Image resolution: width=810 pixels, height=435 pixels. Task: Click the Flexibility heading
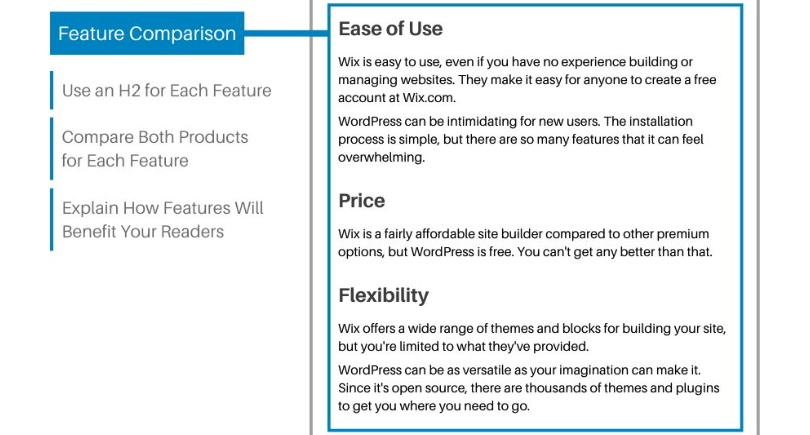pyautogui.click(x=384, y=295)
